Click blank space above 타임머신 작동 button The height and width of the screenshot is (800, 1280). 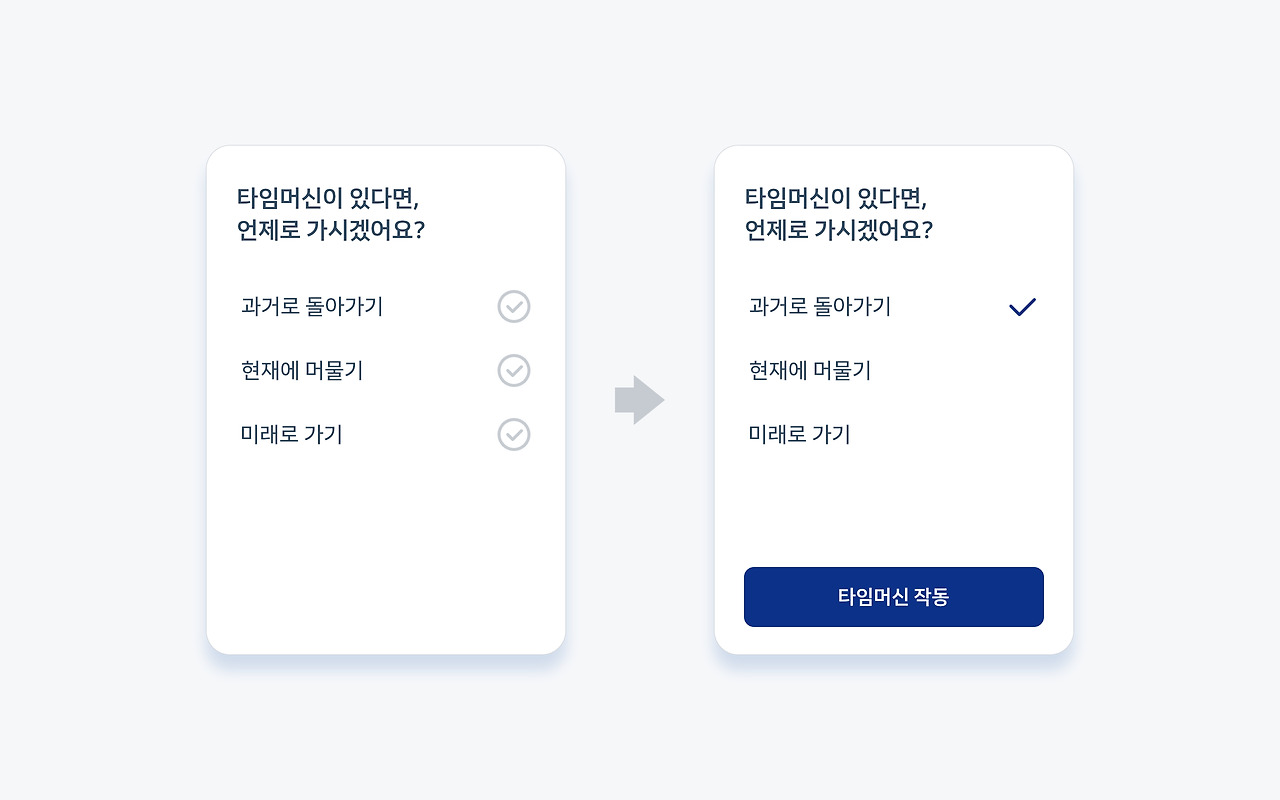[894, 510]
